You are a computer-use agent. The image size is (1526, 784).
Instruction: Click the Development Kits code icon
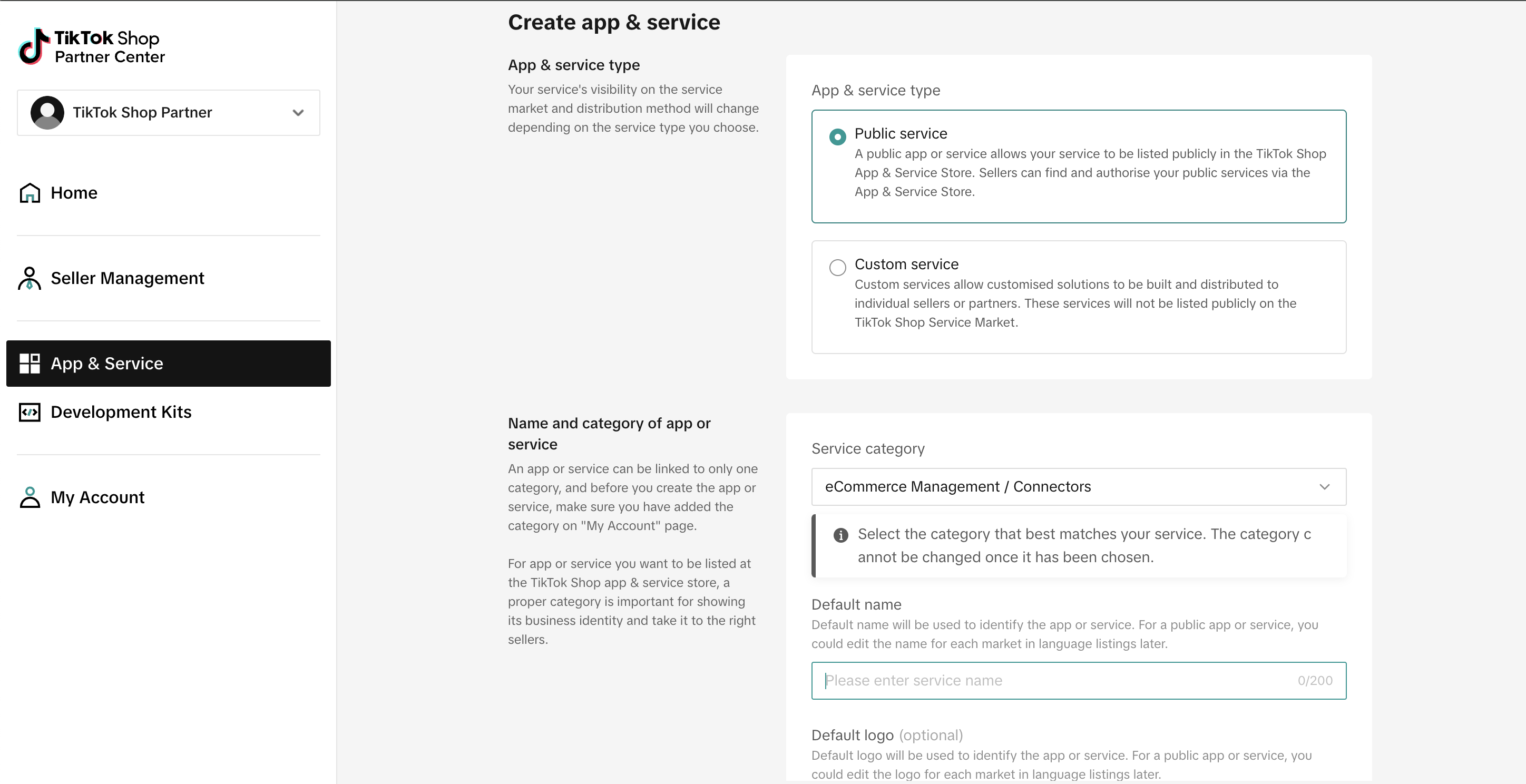pyautogui.click(x=30, y=411)
